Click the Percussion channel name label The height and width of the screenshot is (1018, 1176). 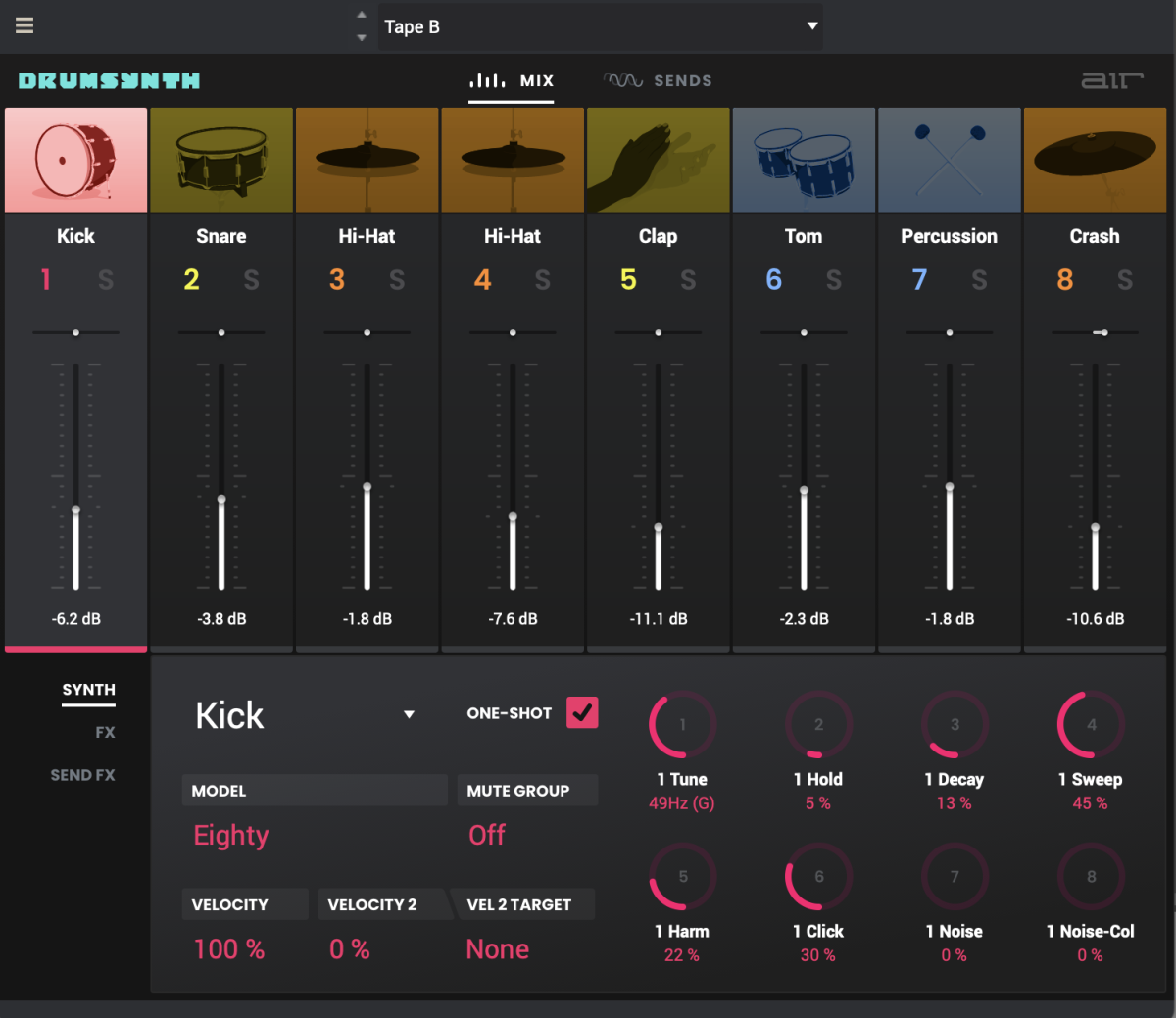[950, 236]
